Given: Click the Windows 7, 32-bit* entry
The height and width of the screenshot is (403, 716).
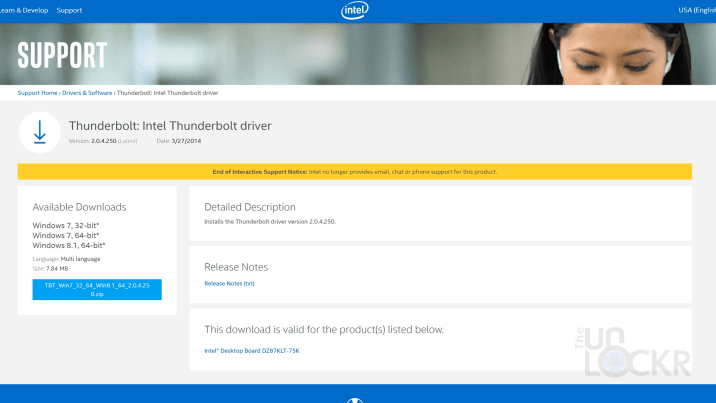Looking at the screenshot, I should coord(66,225).
